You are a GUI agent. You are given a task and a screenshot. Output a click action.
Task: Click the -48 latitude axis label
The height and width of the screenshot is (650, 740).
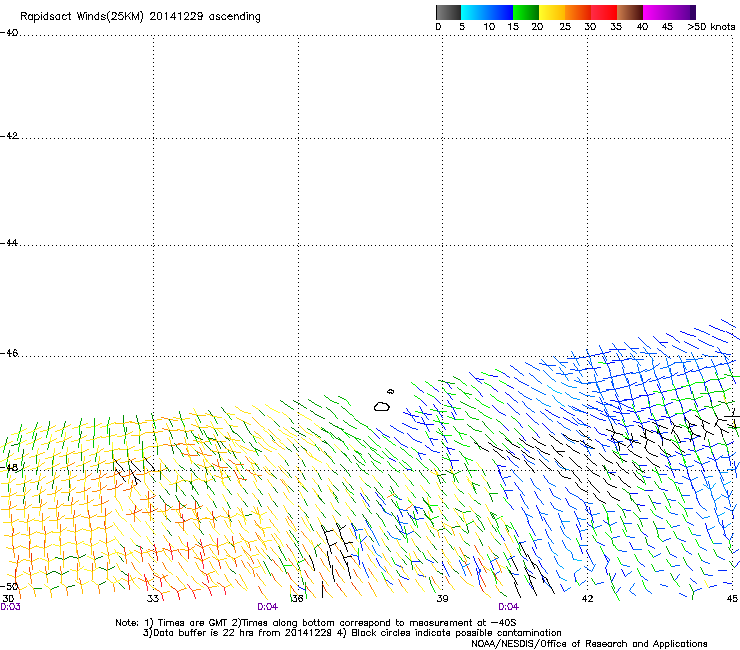click(x=9, y=467)
